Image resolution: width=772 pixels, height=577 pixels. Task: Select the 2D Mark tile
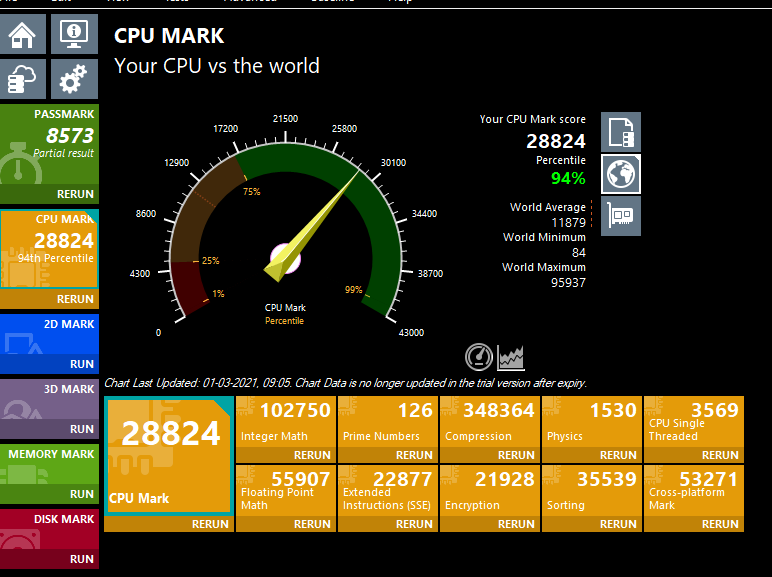[x=49, y=334]
